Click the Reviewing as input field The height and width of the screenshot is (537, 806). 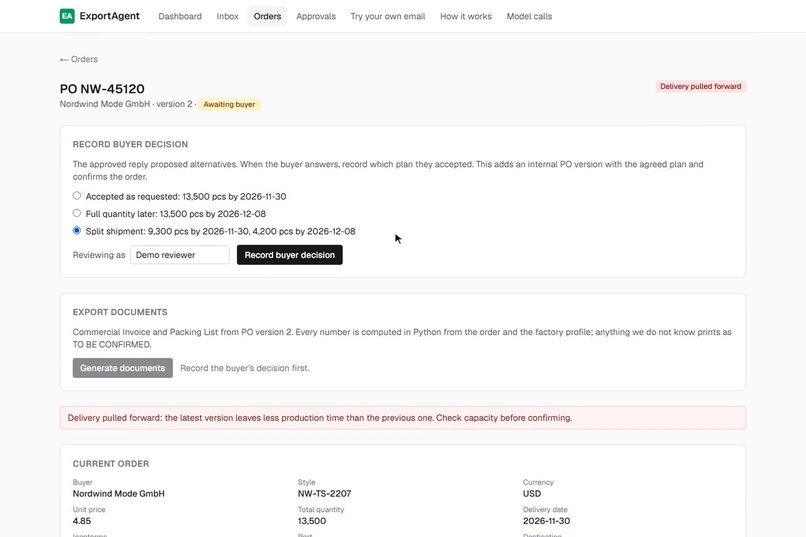click(179, 255)
